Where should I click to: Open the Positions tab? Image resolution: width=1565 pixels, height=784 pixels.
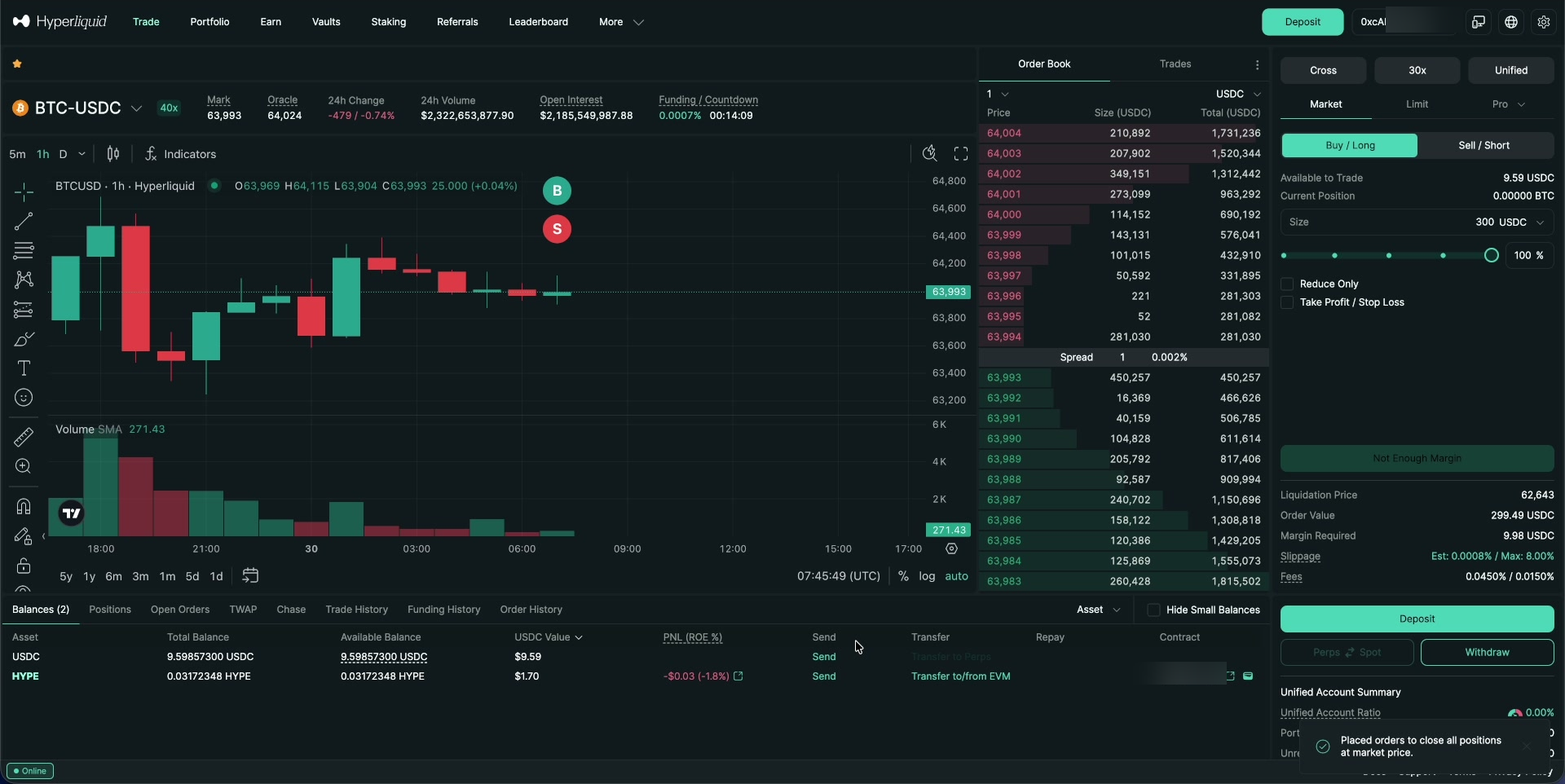[110, 610]
